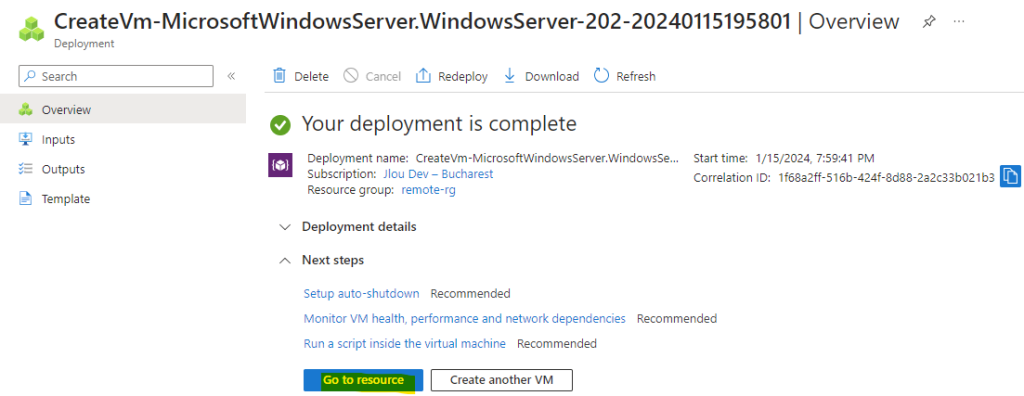Click the Go to resource button
This screenshot has height=396, width=1024.
363,380
